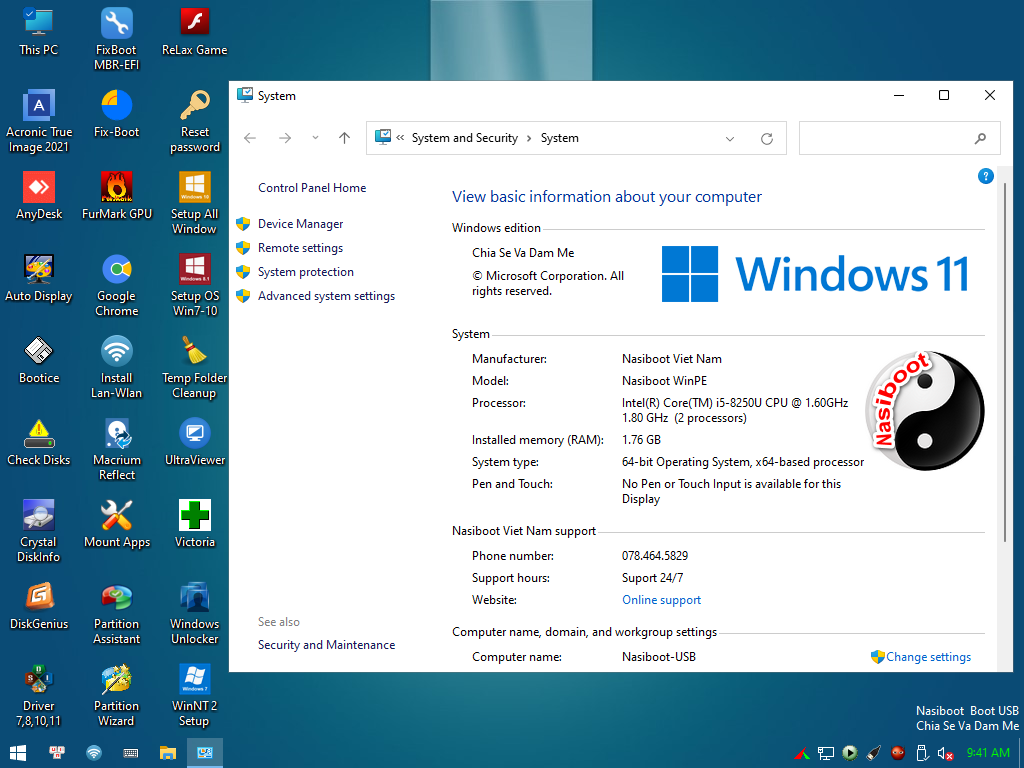1024x768 pixels.
Task: Open File Explorer from the taskbar
Action: coord(168,752)
